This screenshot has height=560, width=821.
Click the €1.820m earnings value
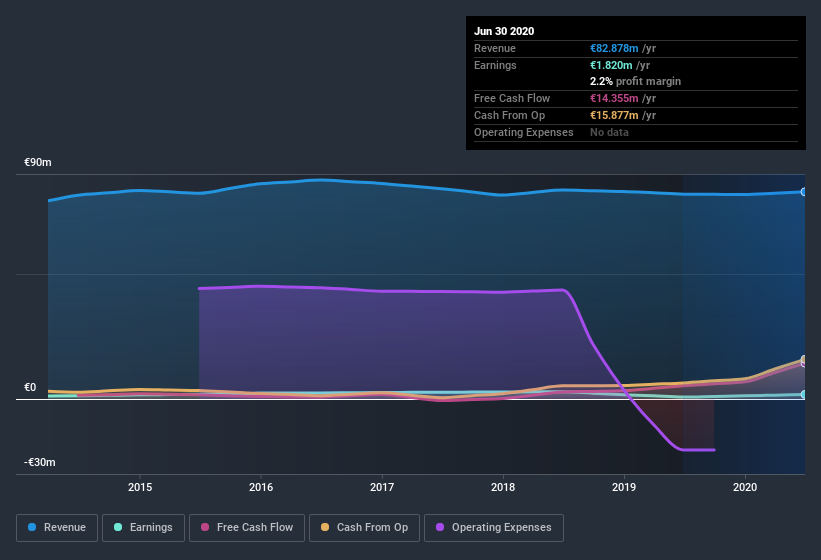coord(611,65)
